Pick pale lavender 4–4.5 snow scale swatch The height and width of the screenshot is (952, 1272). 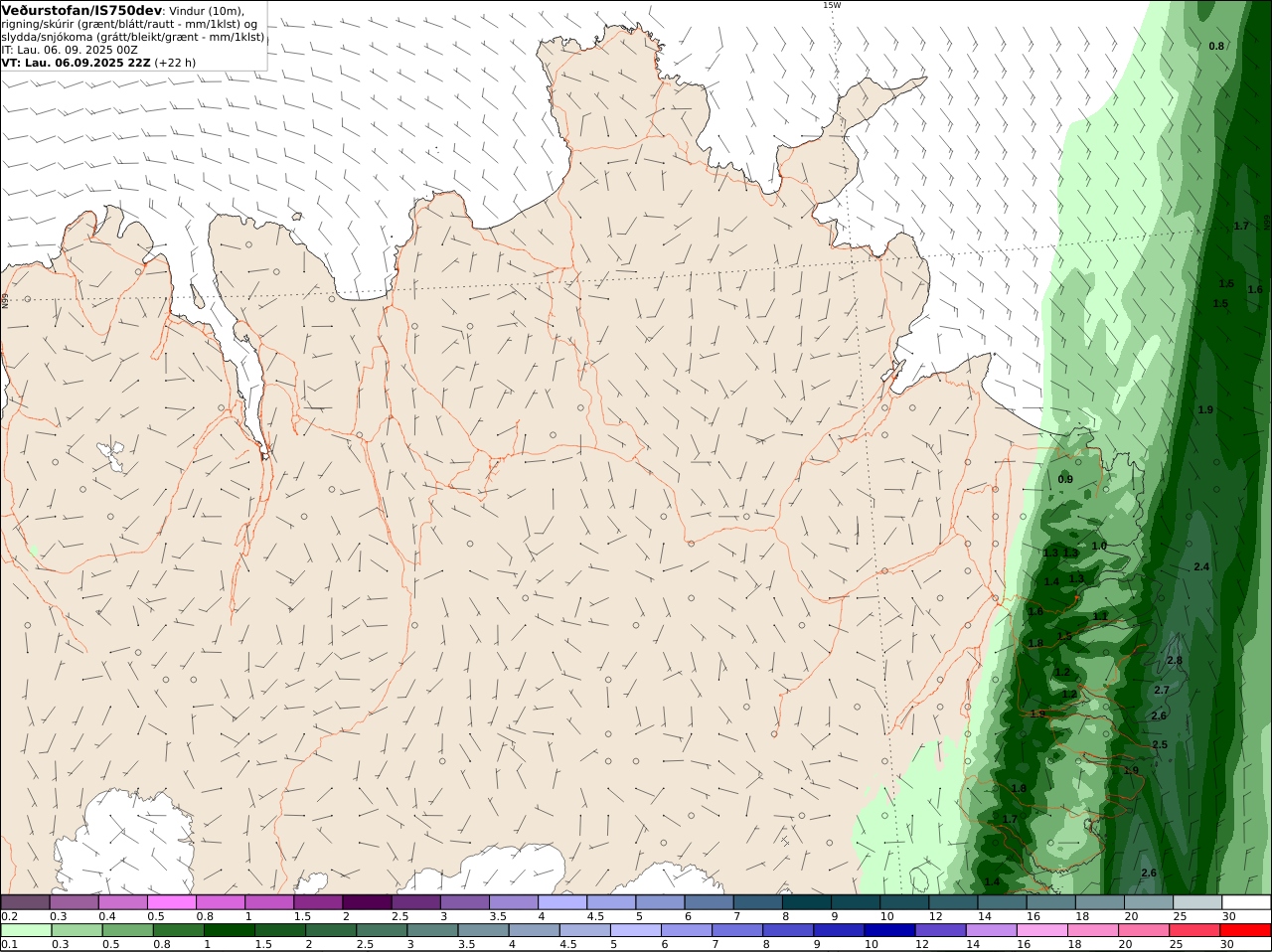point(563,901)
